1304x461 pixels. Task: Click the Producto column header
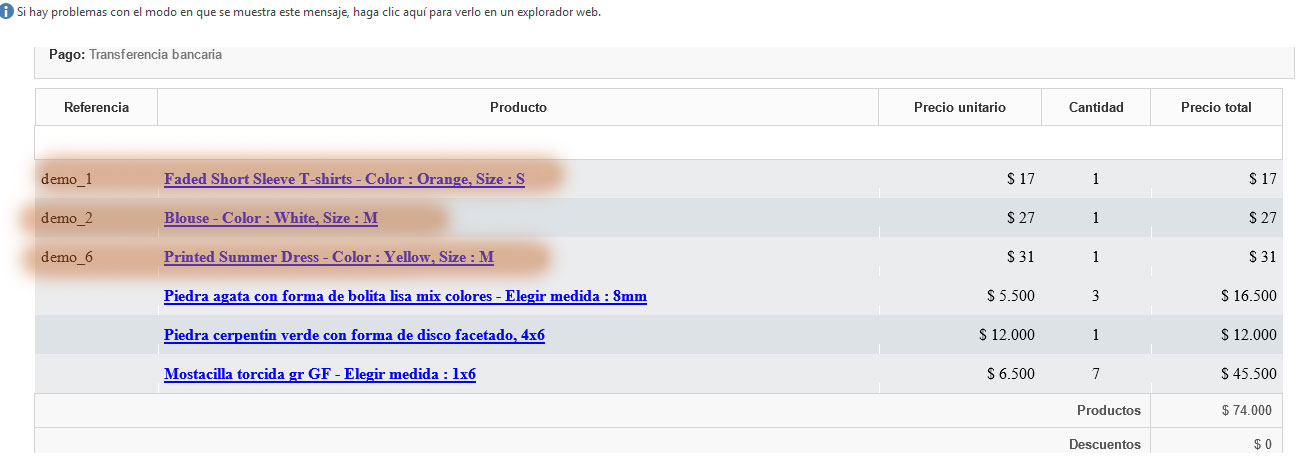518,107
